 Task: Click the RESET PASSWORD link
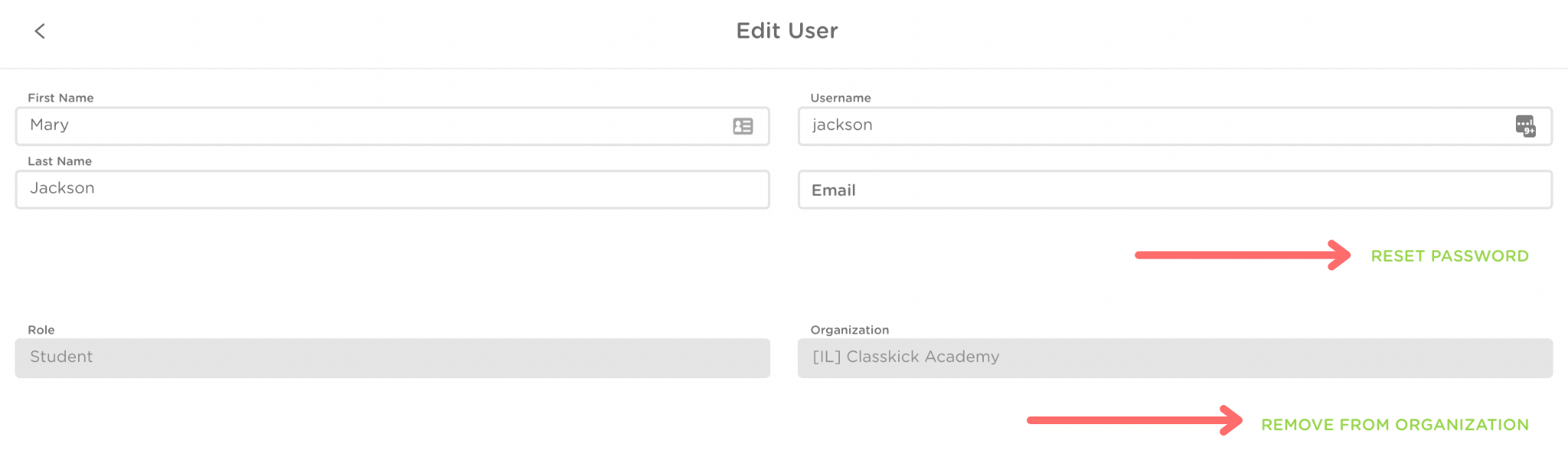point(1449,256)
